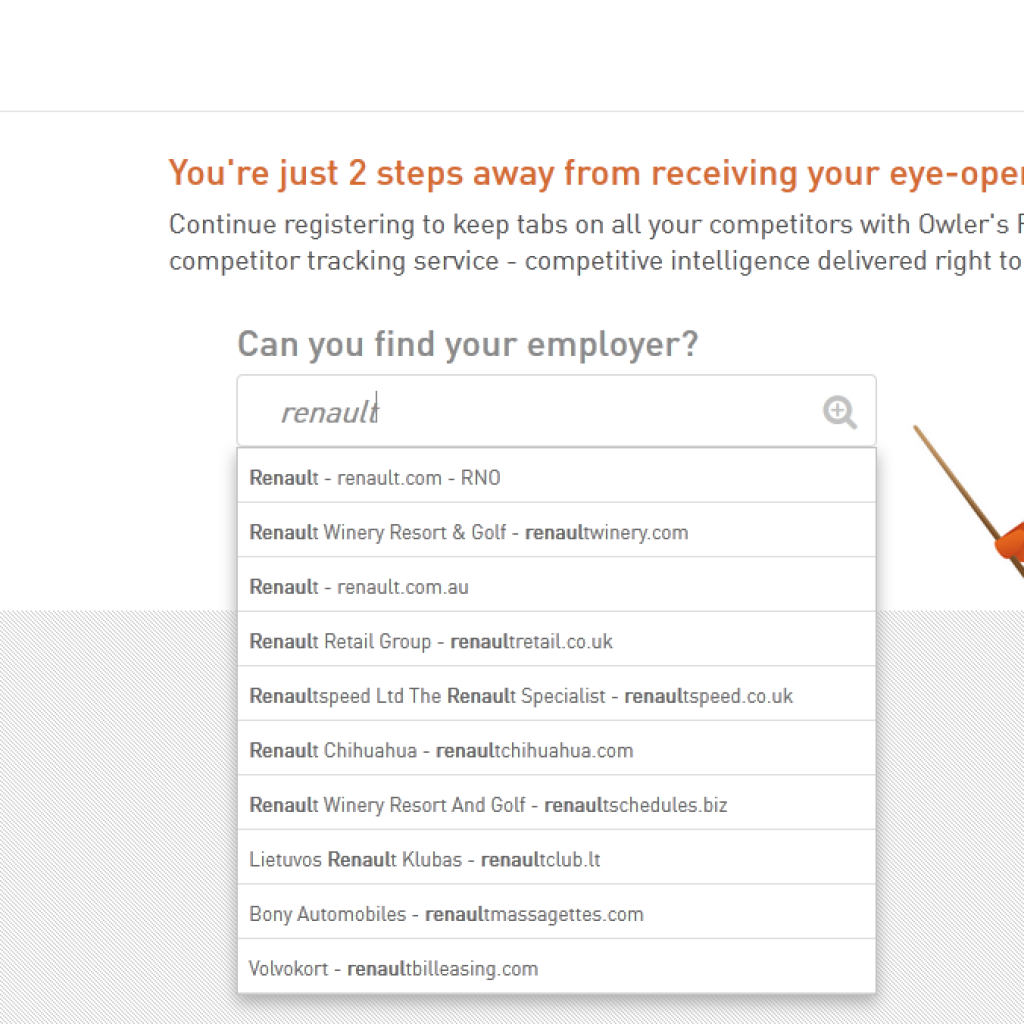Pick 'Renault Winery Resort And Golf' renaultschedules.biz
The image size is (1024, 1024).
pos(556,803)
